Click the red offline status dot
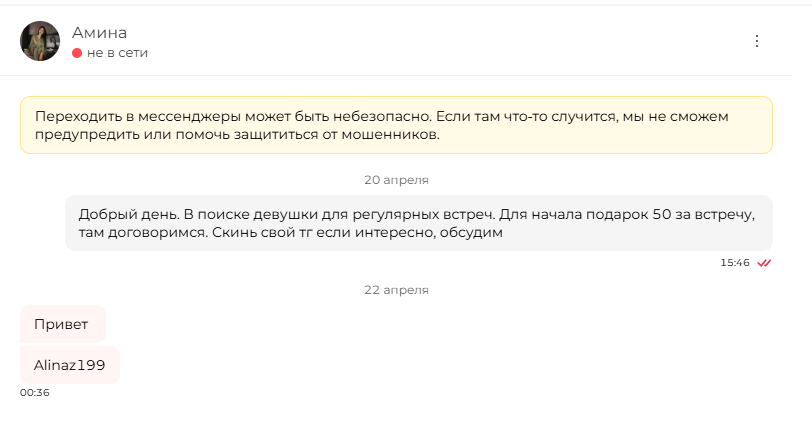Image resolution: width=812 pixels, height=438 pixels. 77,53
